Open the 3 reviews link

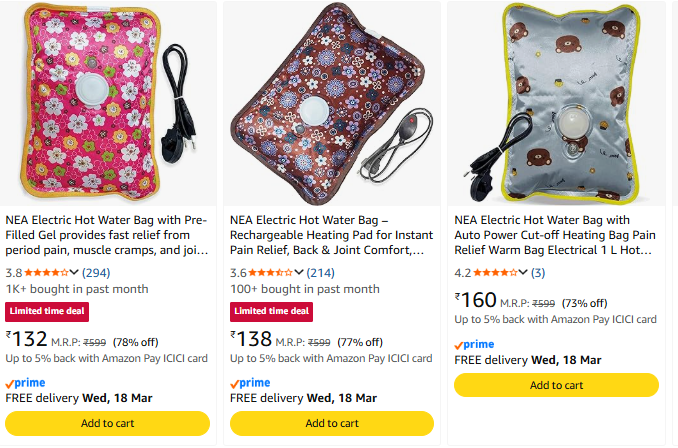(x=538, y=272)
